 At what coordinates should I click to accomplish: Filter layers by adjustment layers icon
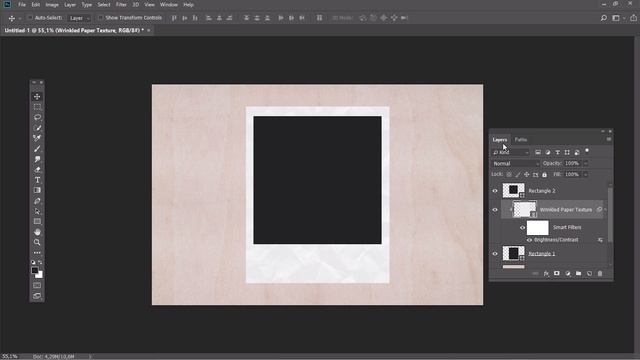coord(548,152)
